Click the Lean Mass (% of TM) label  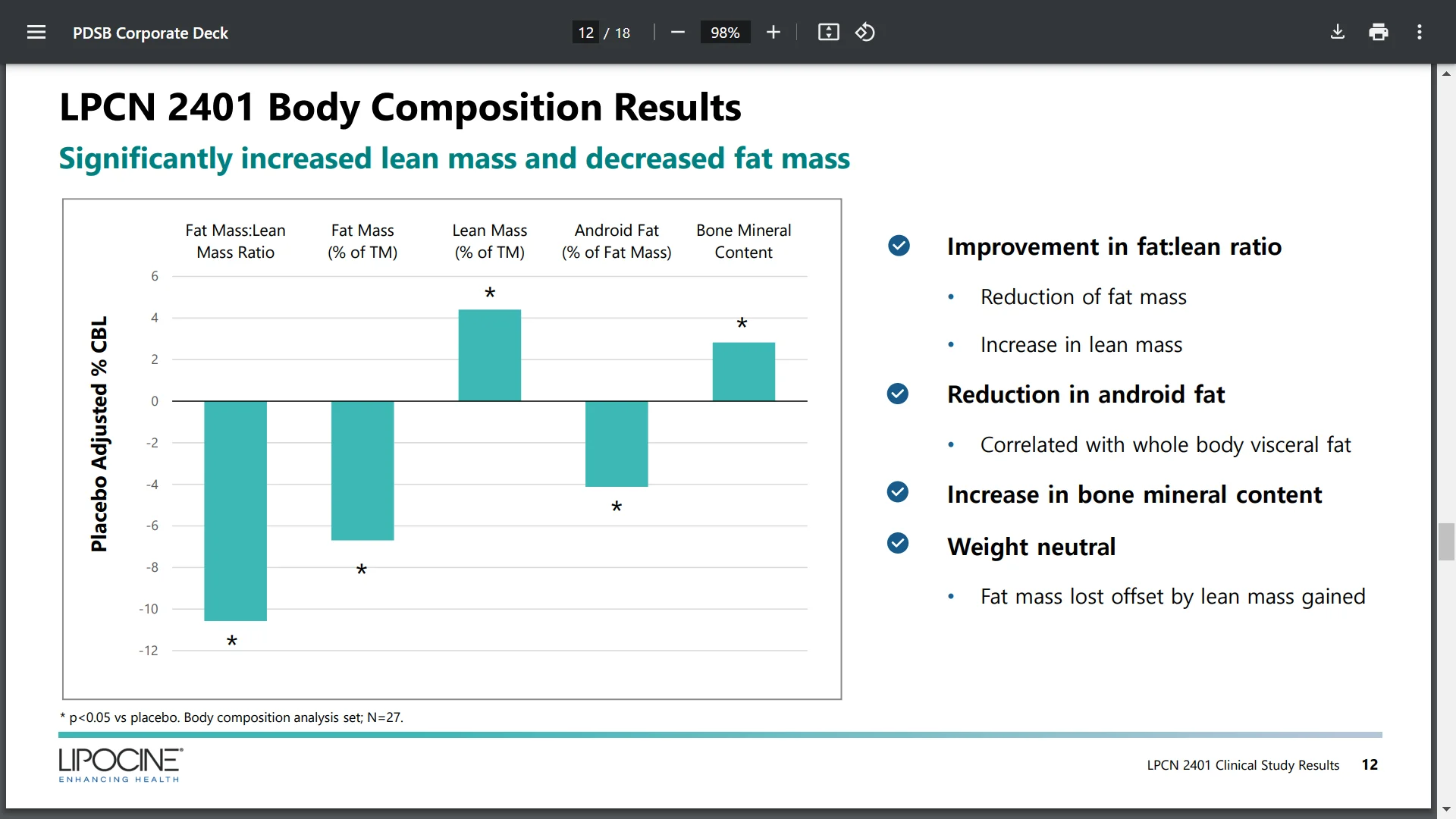click(490, 241)
